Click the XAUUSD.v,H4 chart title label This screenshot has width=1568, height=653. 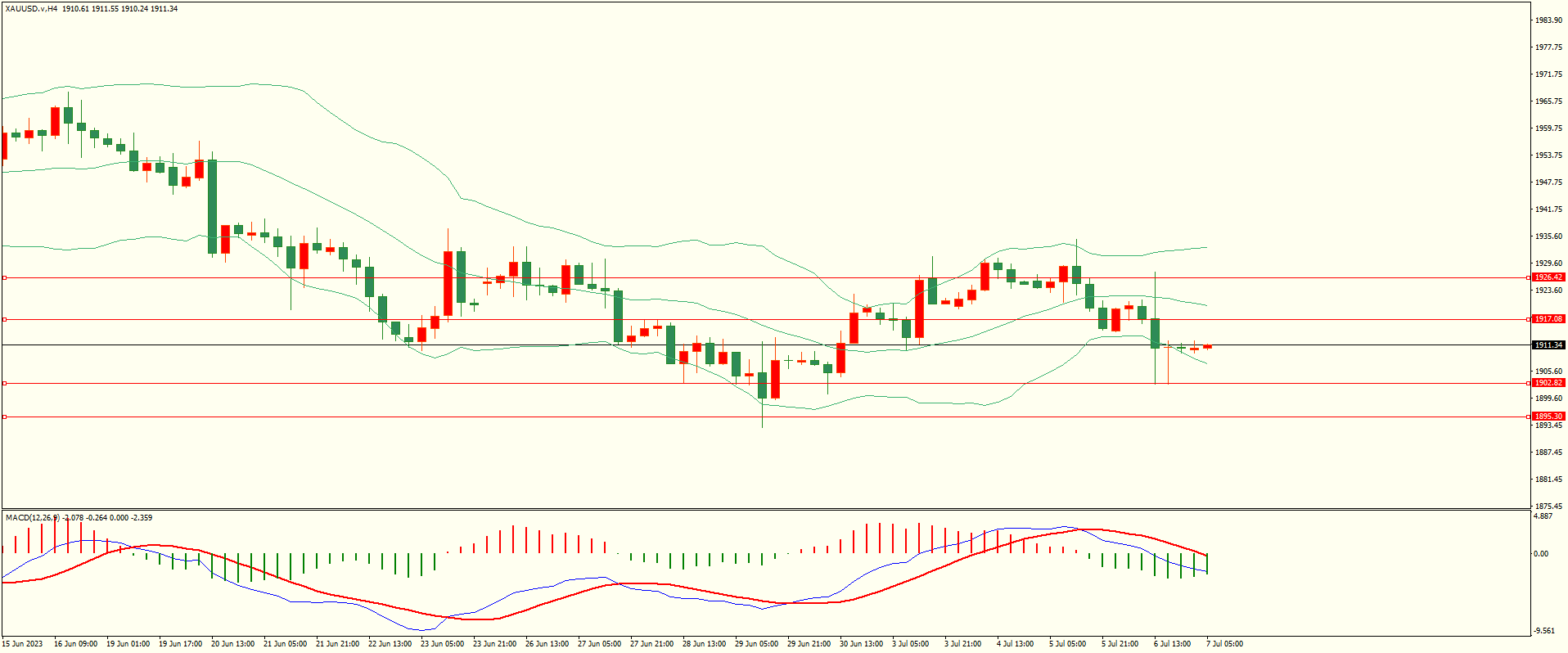tap(31, 9)
